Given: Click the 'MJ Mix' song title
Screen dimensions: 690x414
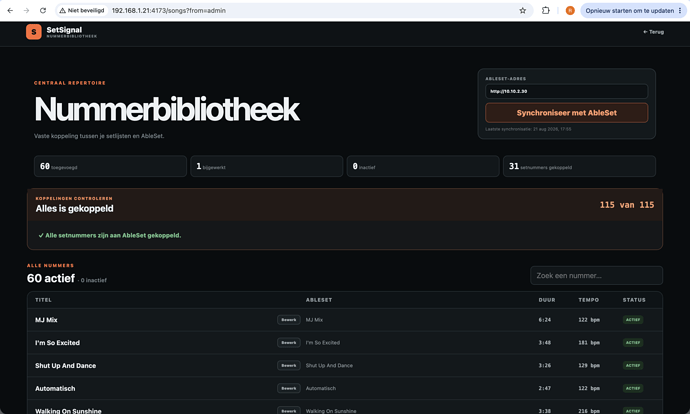Looking at the screenshot, I should coord(46,320).
